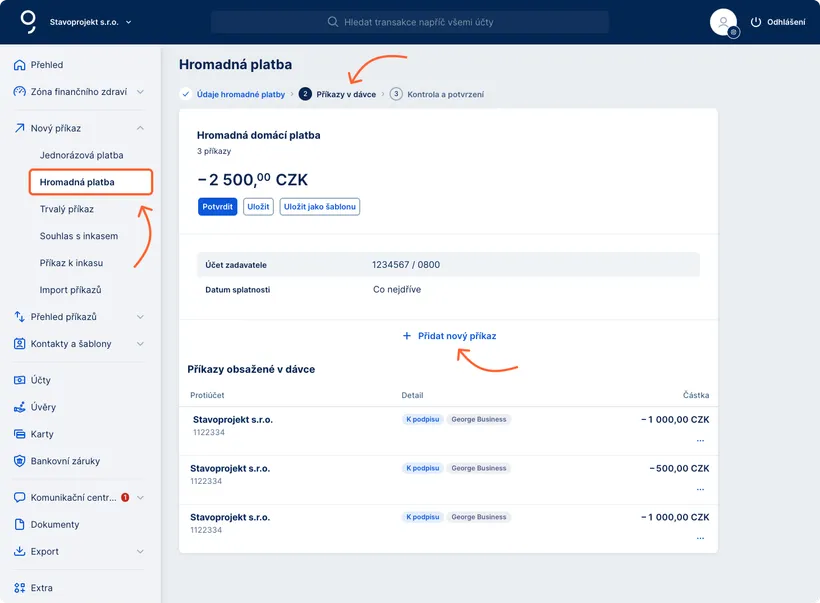
Task: Open the Úvěry loans icon
Action: (18, 407)
